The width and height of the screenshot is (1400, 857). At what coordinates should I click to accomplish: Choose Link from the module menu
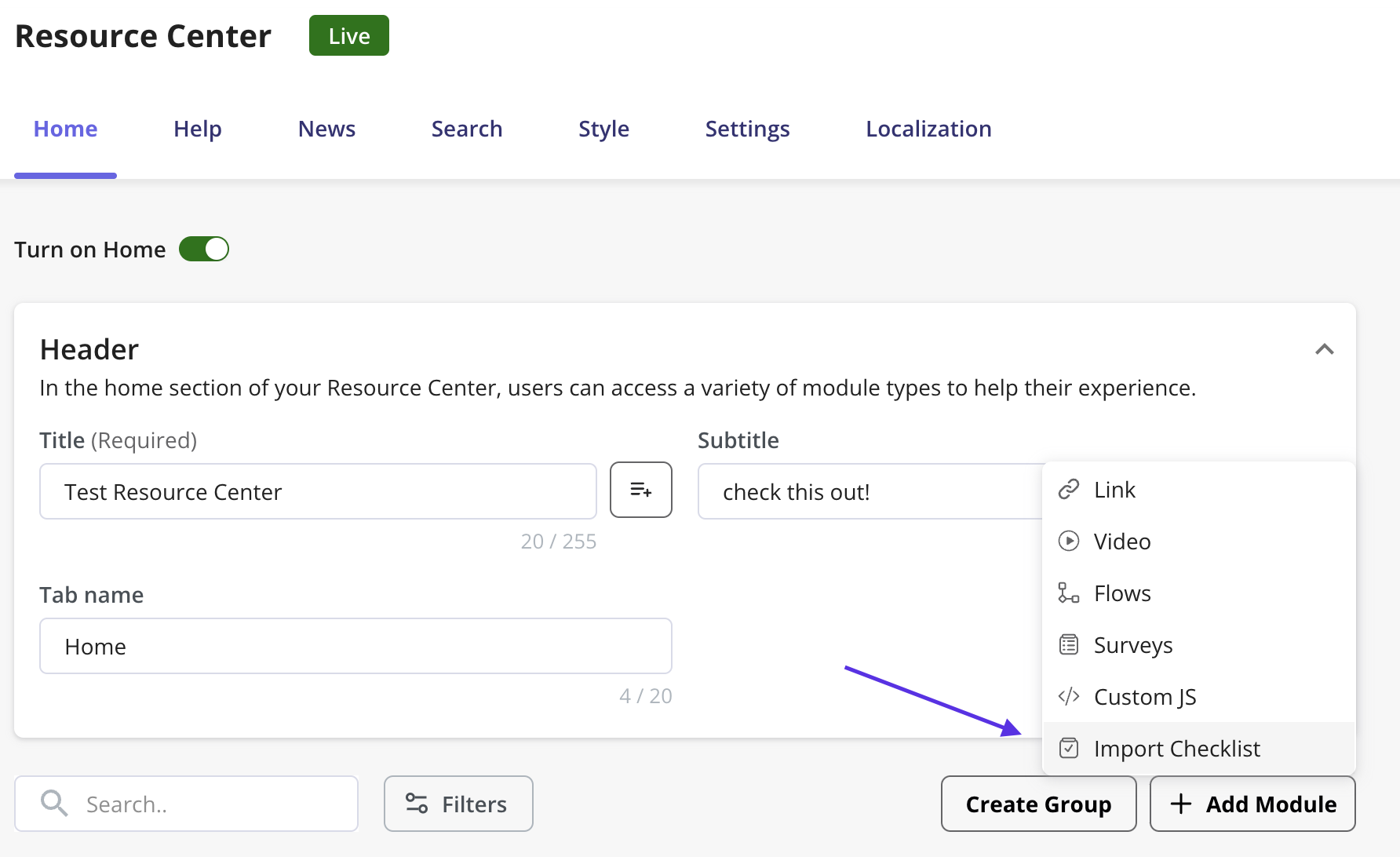tap(1199, 490)
